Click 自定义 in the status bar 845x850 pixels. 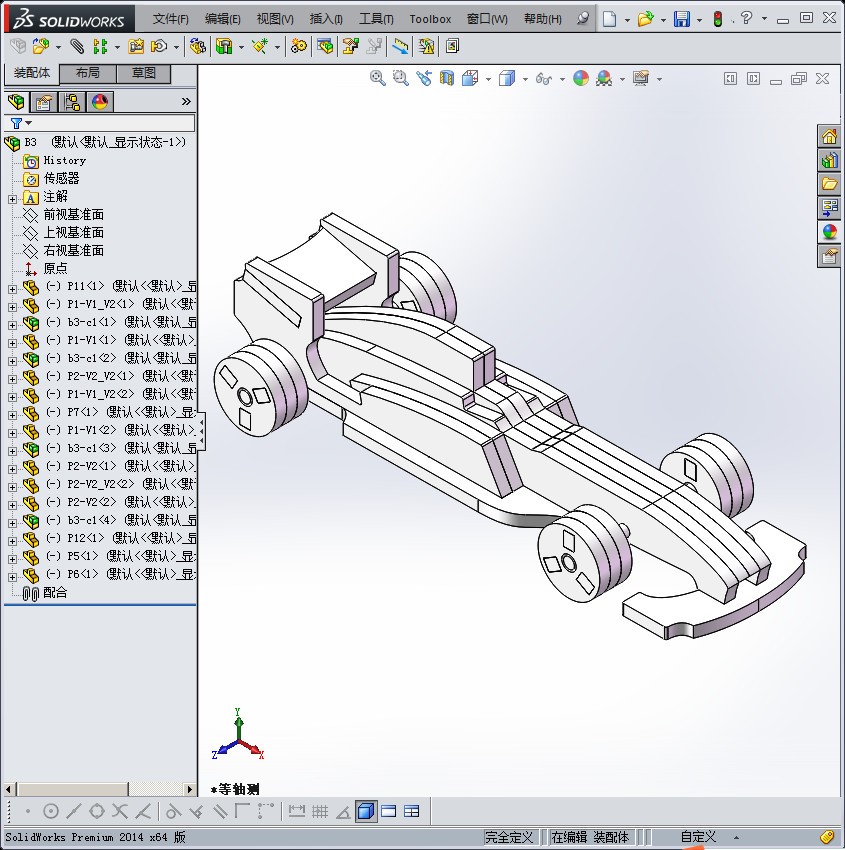(699, 837)
